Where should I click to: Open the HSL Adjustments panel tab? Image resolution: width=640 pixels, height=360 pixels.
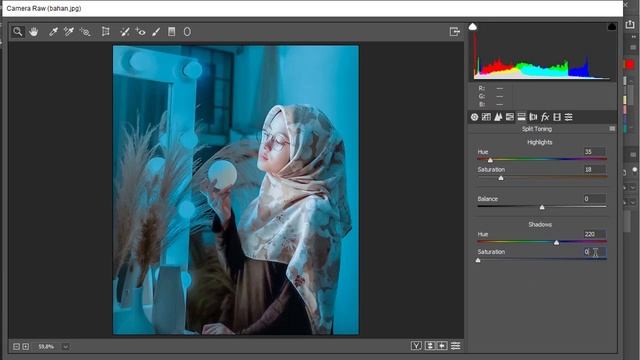[510, 117]
